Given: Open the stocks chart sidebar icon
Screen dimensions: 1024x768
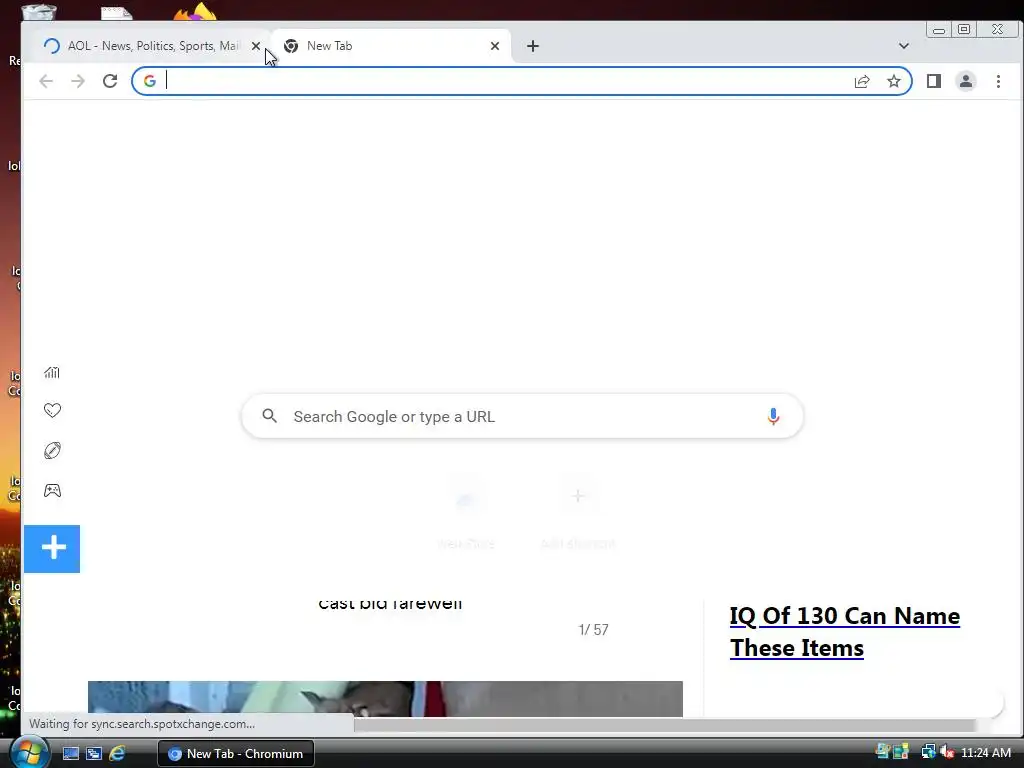Looking at the screenshot, I should click(x=52, y=372).
